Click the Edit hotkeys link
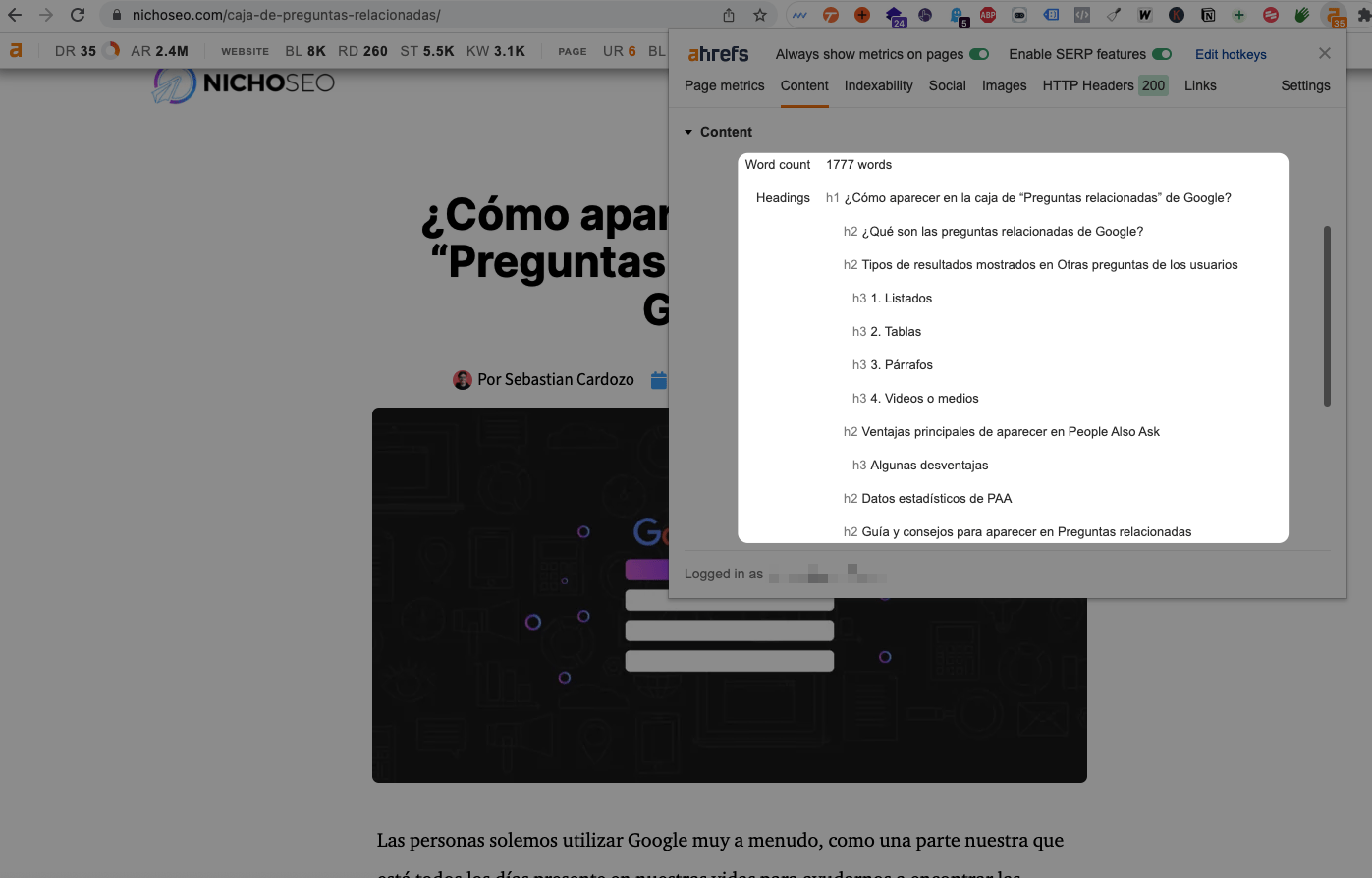 1231,54
